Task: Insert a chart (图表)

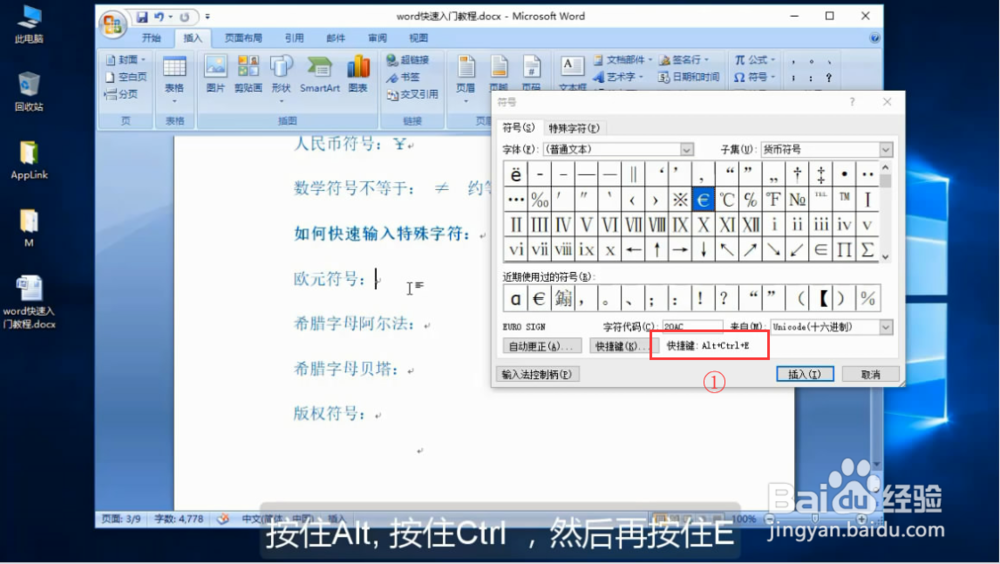Action: point(358,74)
